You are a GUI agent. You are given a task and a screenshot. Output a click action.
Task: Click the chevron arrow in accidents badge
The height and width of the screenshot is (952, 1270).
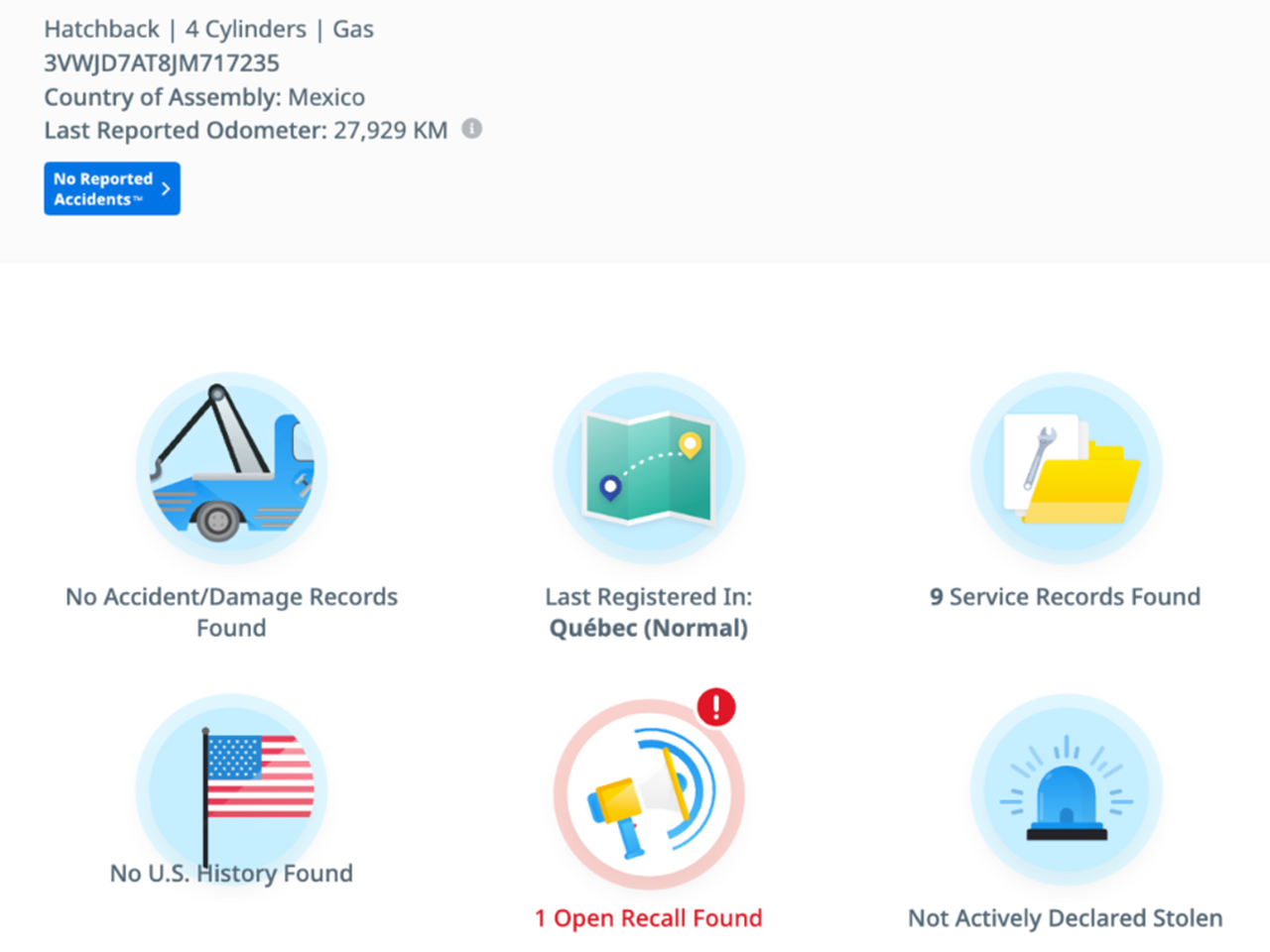point(166,188)
